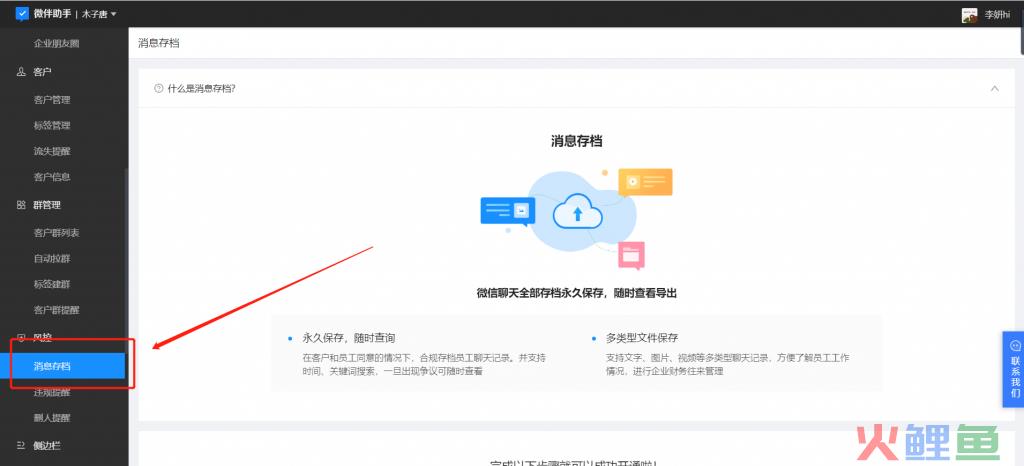
Task: Select 自动拉群 in the sidebar
Action: point(52,258)
